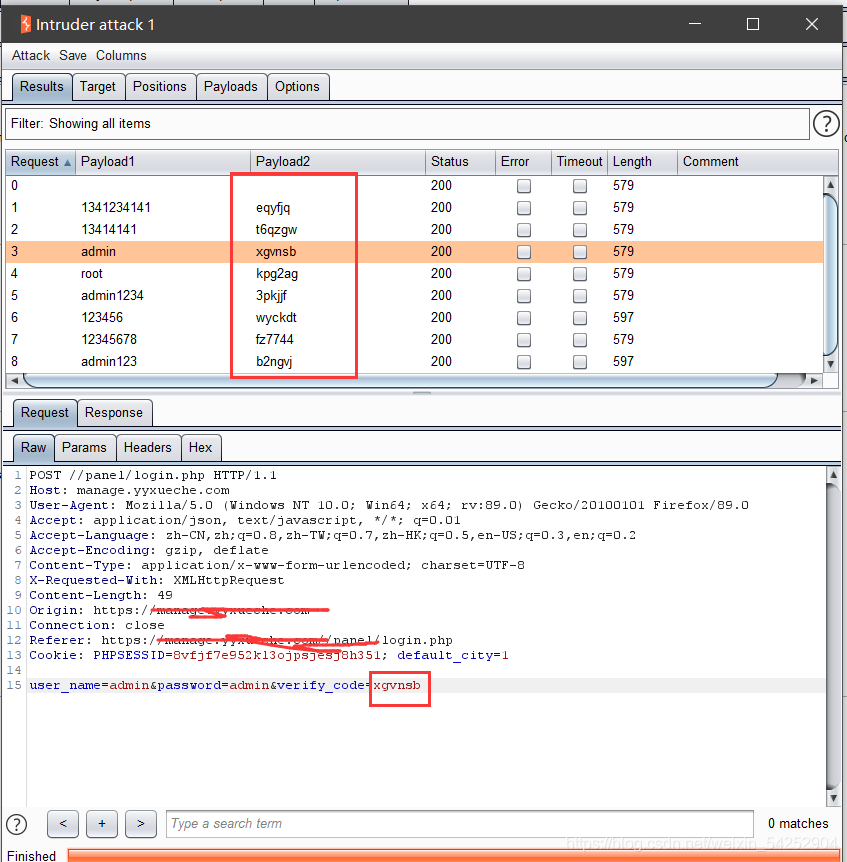Select the row with payload admin1234
Screen dimensions: 847x862
click(414, 296)
